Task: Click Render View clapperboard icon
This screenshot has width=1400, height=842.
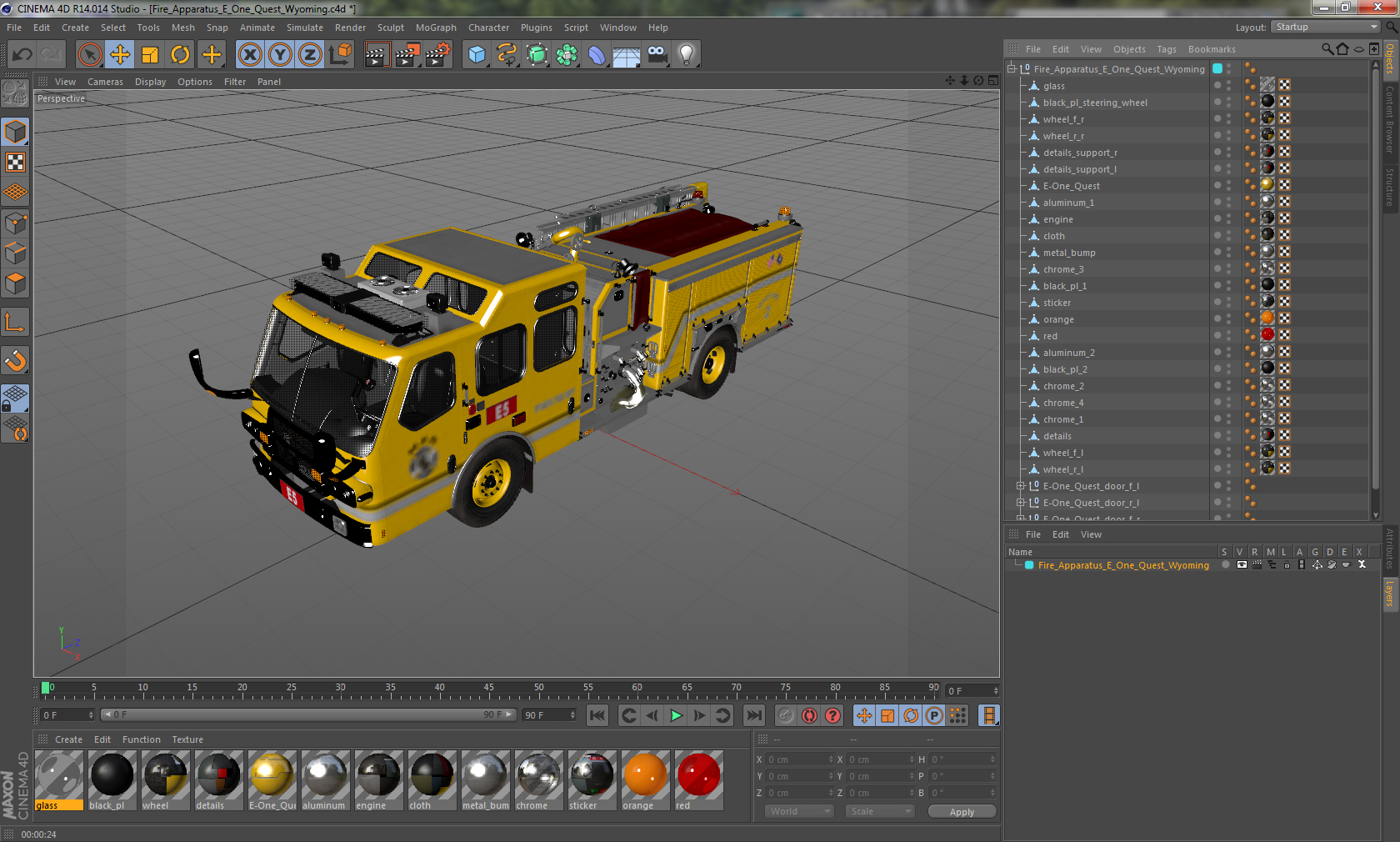Action: click(x=377, y=55)
